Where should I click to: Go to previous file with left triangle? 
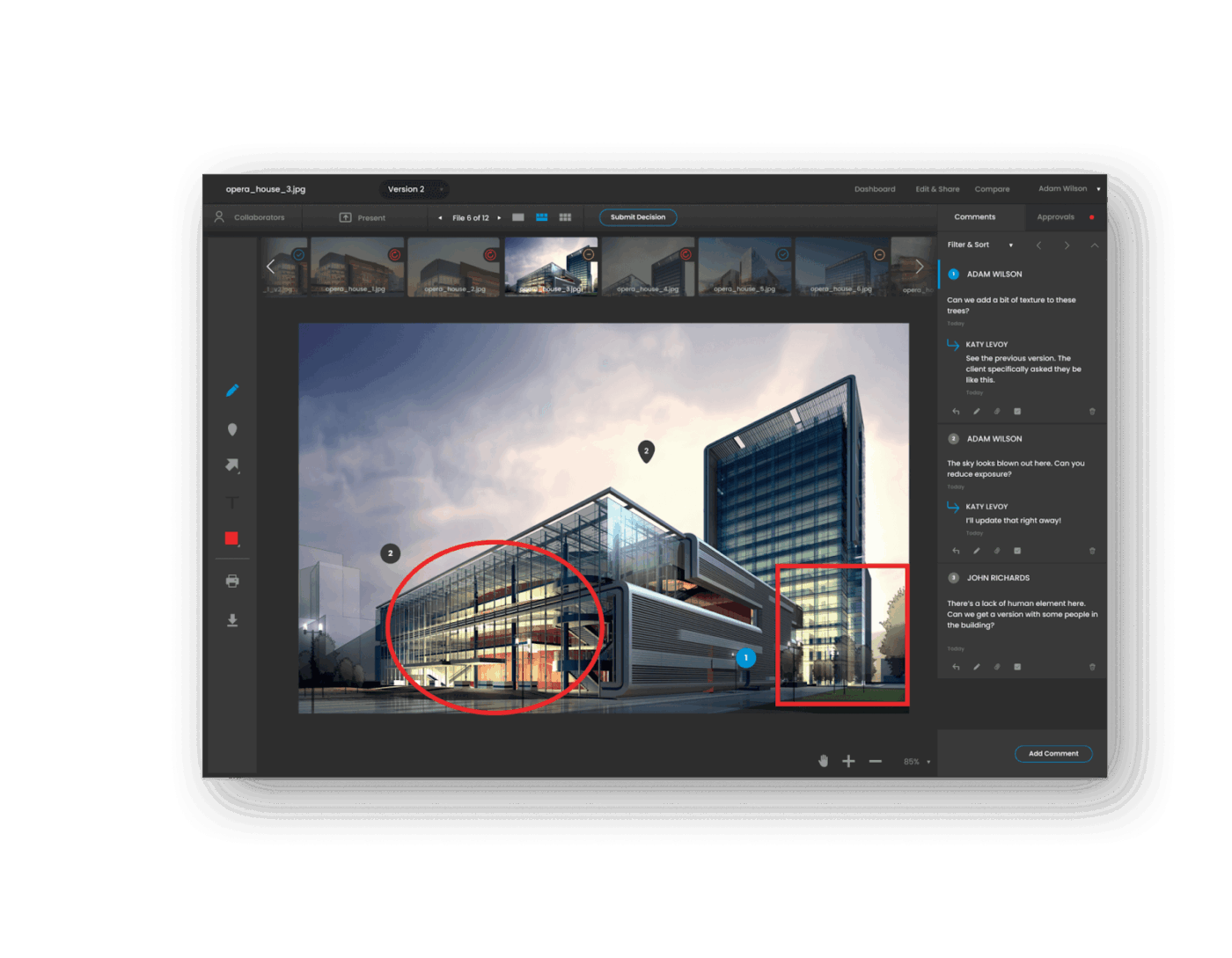pos(440,218)
